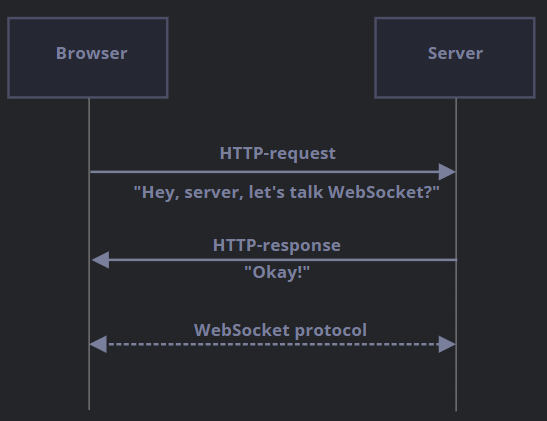The width and height of the screenshot is (547, 421).
Task: Click the dashed WebSocket arrow's right arrowhead
Action: [x=447, y=344]
